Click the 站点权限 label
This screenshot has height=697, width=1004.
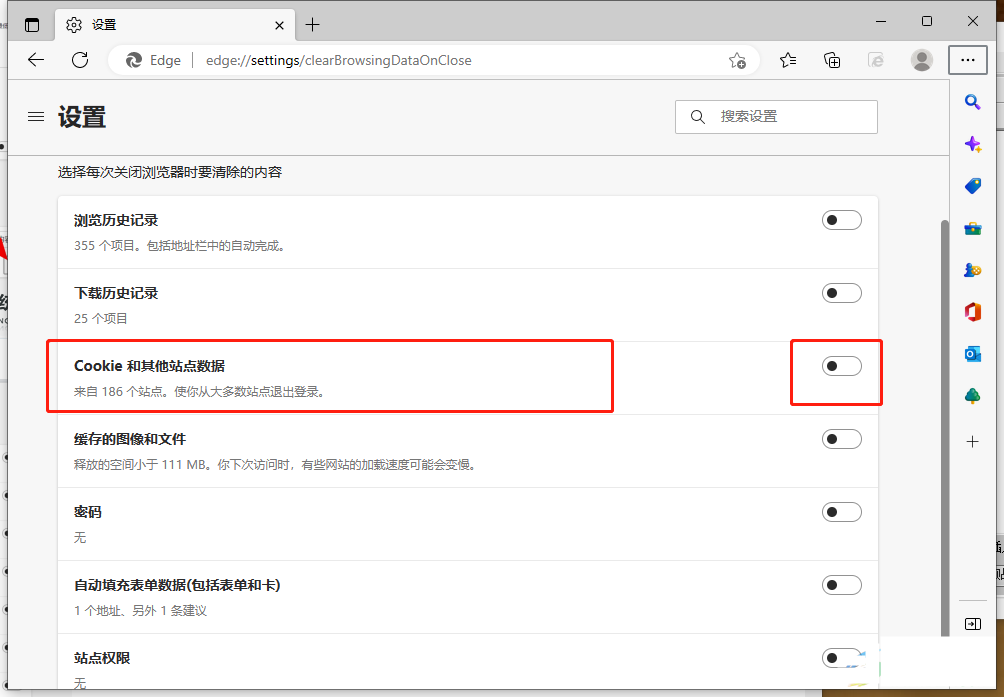tap(102, 658)
